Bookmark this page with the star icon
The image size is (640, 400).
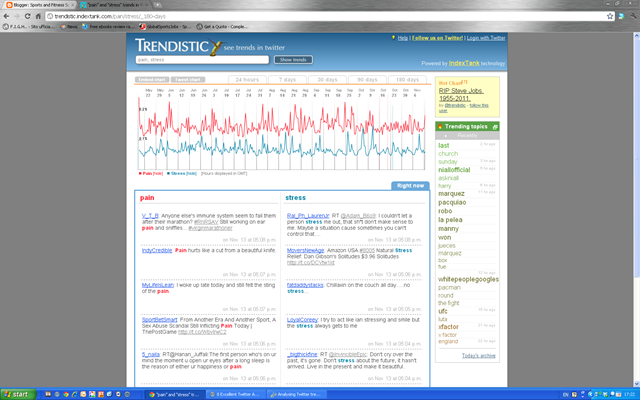(x=610, y=16)
